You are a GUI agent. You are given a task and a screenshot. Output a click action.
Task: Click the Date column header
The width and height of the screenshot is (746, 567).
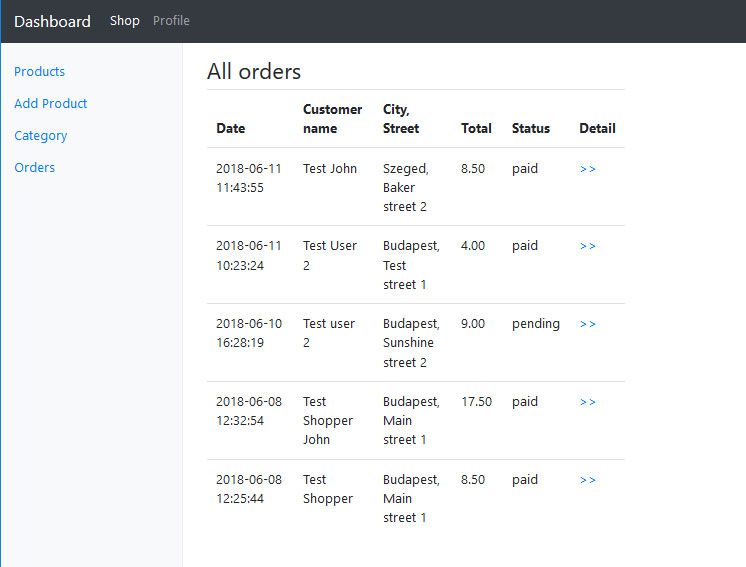(231, 129)
